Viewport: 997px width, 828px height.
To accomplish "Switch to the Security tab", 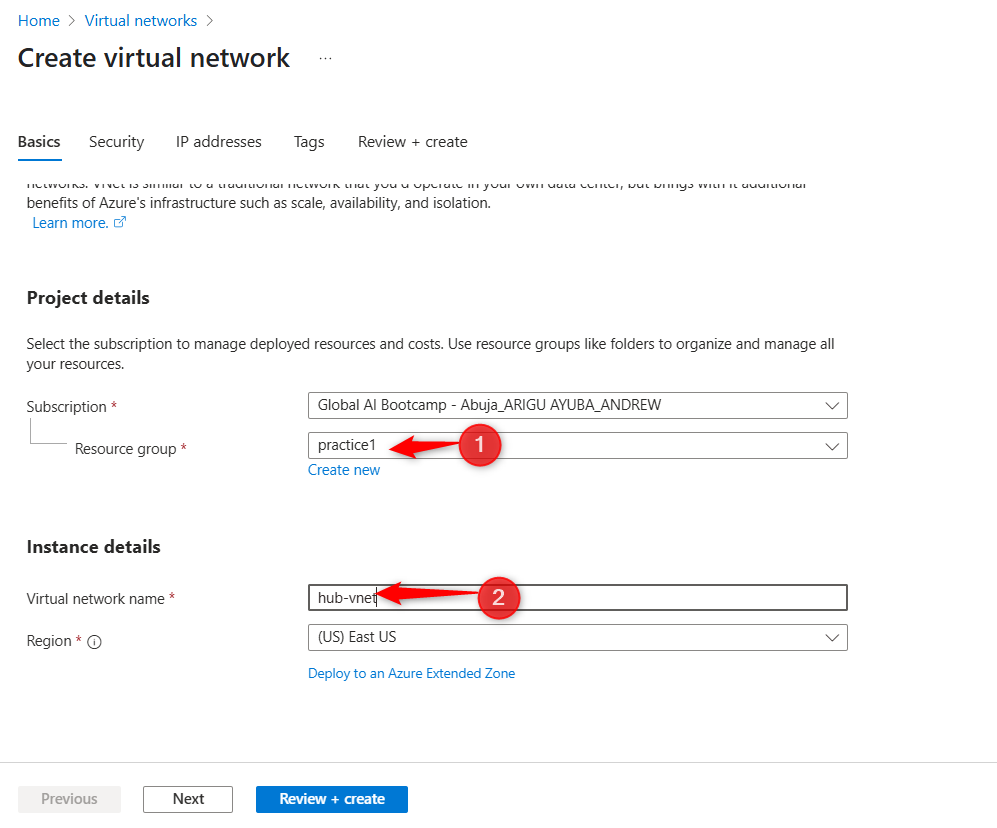I will click(x=116, y=142).
